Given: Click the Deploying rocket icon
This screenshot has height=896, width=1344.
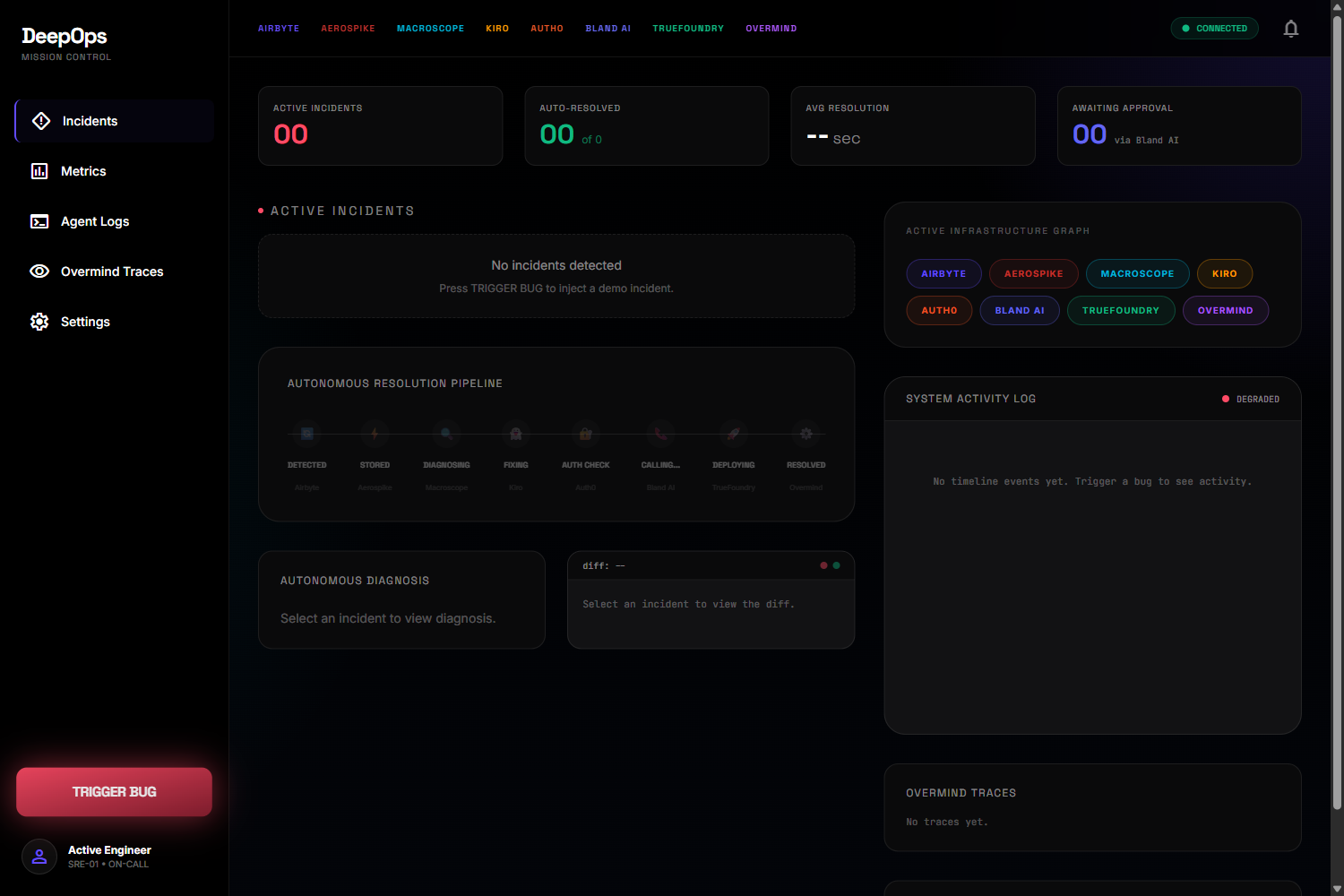Looking at the screenshot, I should (x=734, y=434).
